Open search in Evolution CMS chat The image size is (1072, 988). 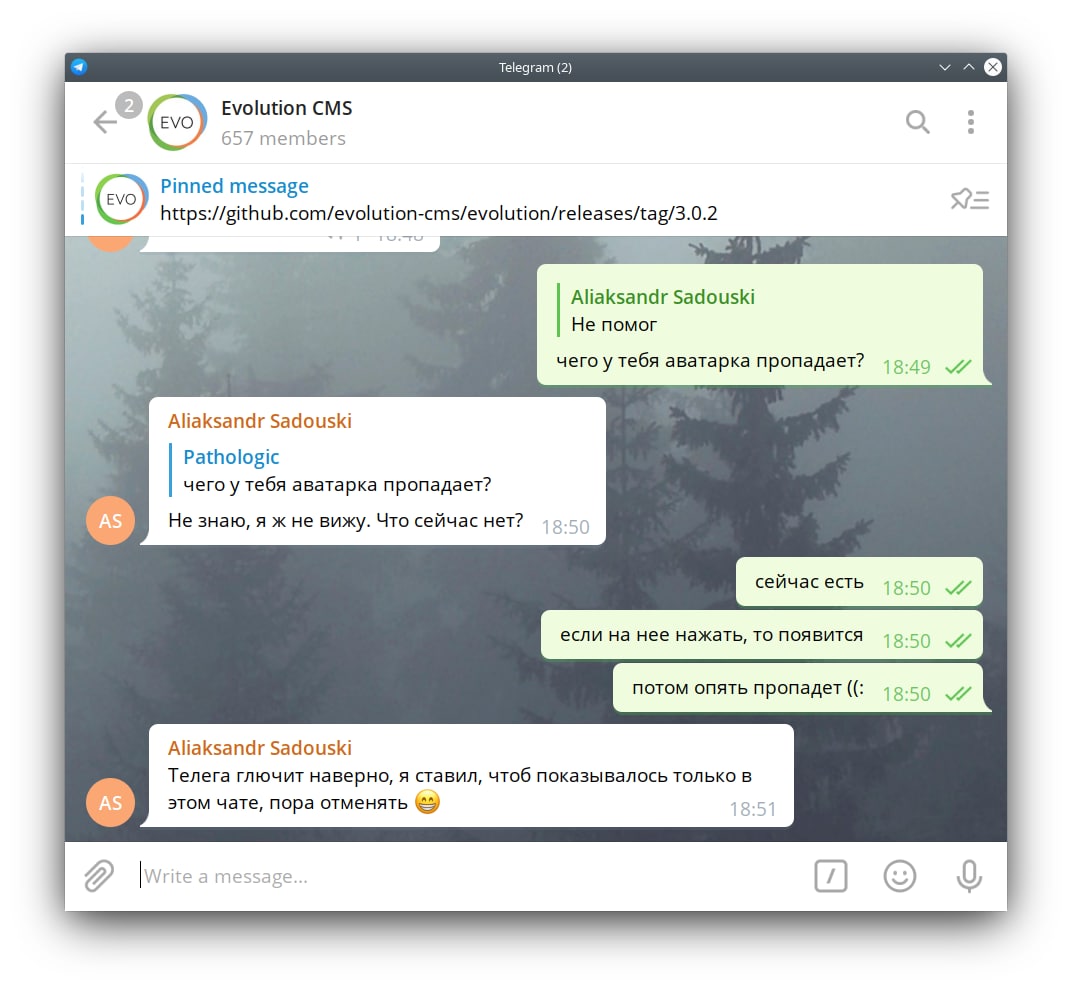[x=917, y=122]
